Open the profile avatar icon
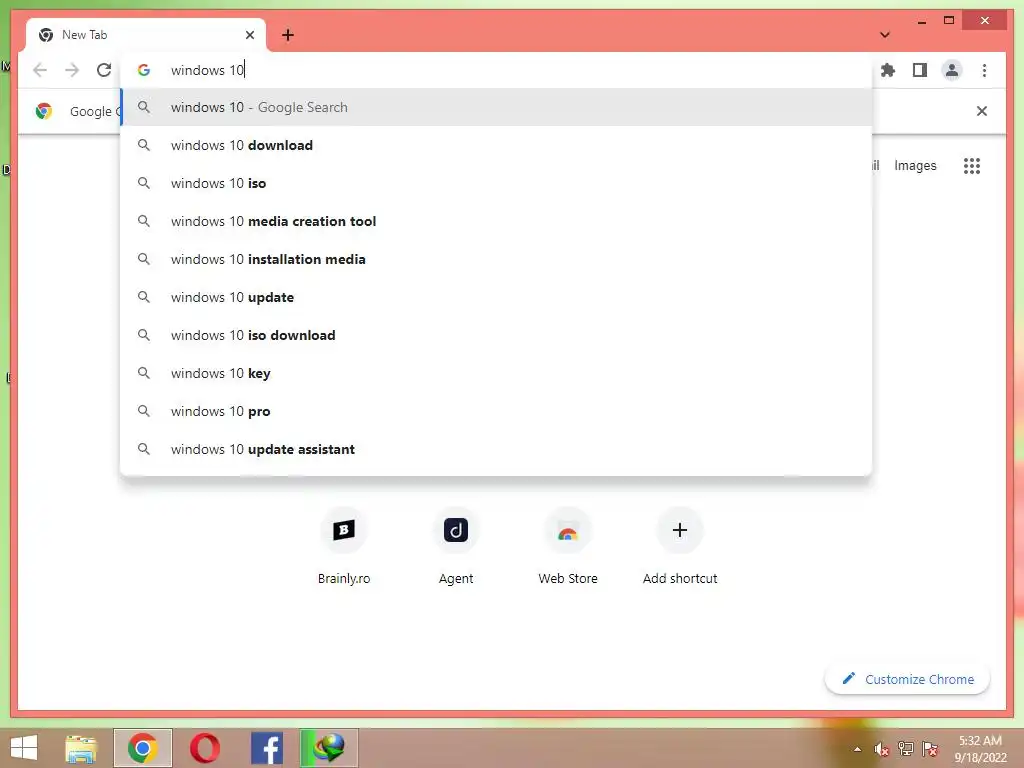 point(952,70)
